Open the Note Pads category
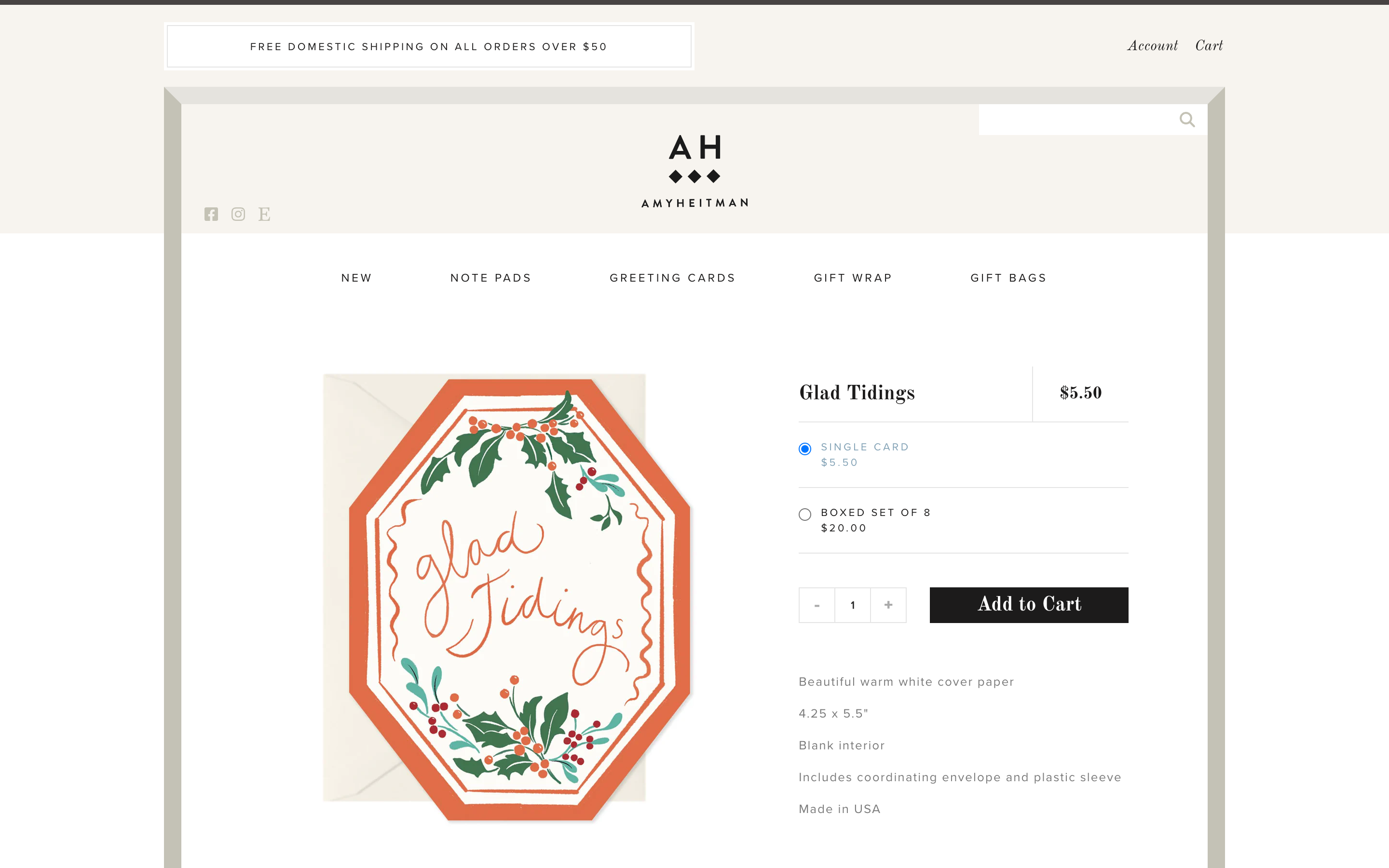1389x868 pixels. (x=491, y=278)
